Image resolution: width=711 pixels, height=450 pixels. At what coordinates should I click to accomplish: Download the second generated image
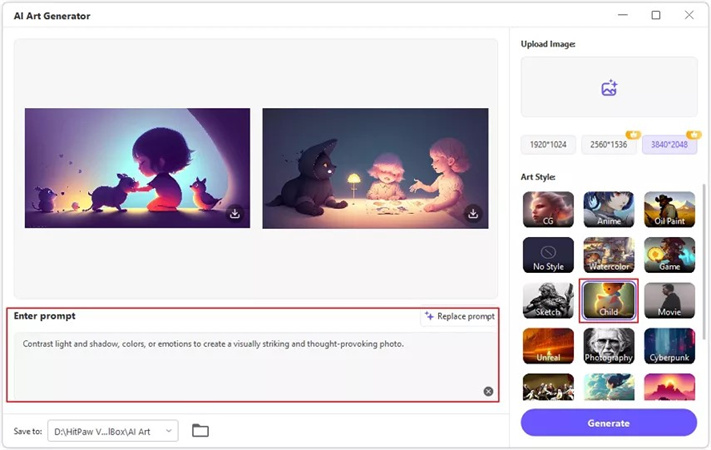point(473,213)
